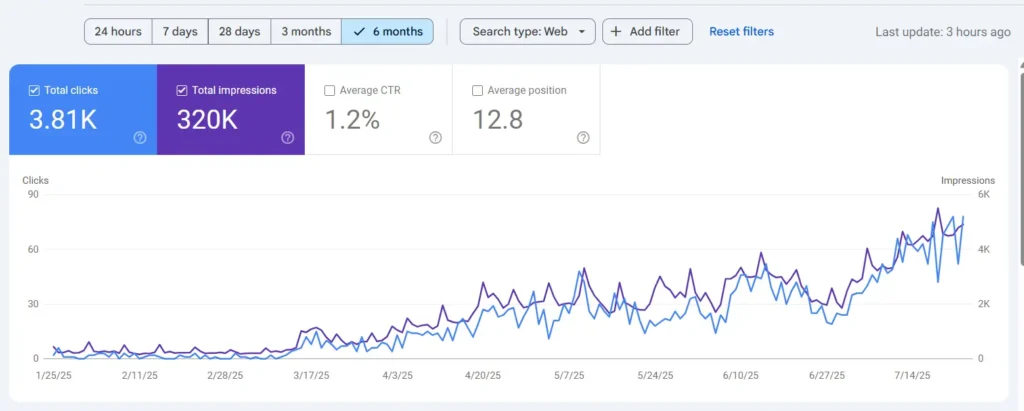Image resolution: width=1024 pixels, height=411 pixels.
Task: Click the 5/7/25 date on chart axis
Action: (x=572, y=376)
